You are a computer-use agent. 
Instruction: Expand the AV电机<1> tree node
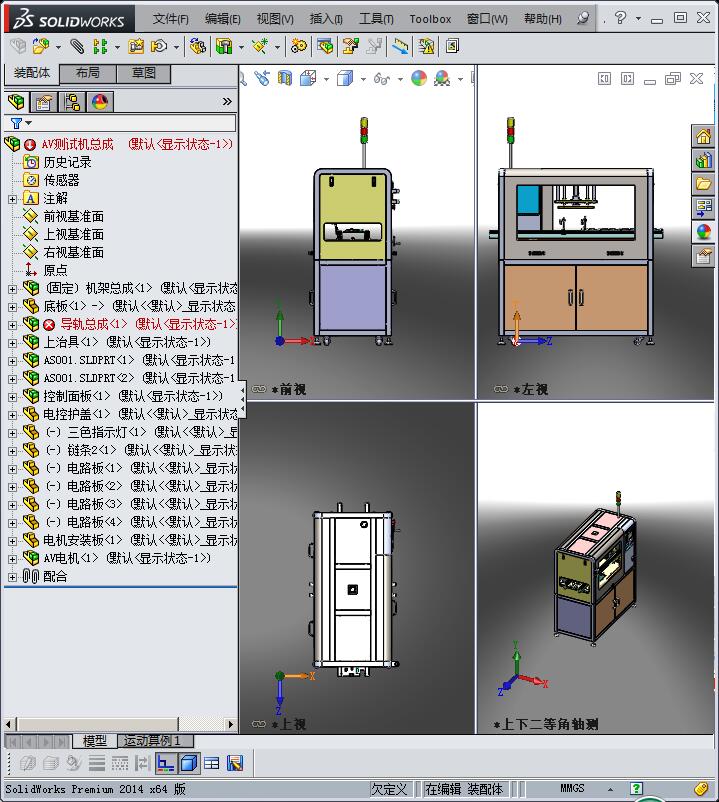(x=12, y=559)
